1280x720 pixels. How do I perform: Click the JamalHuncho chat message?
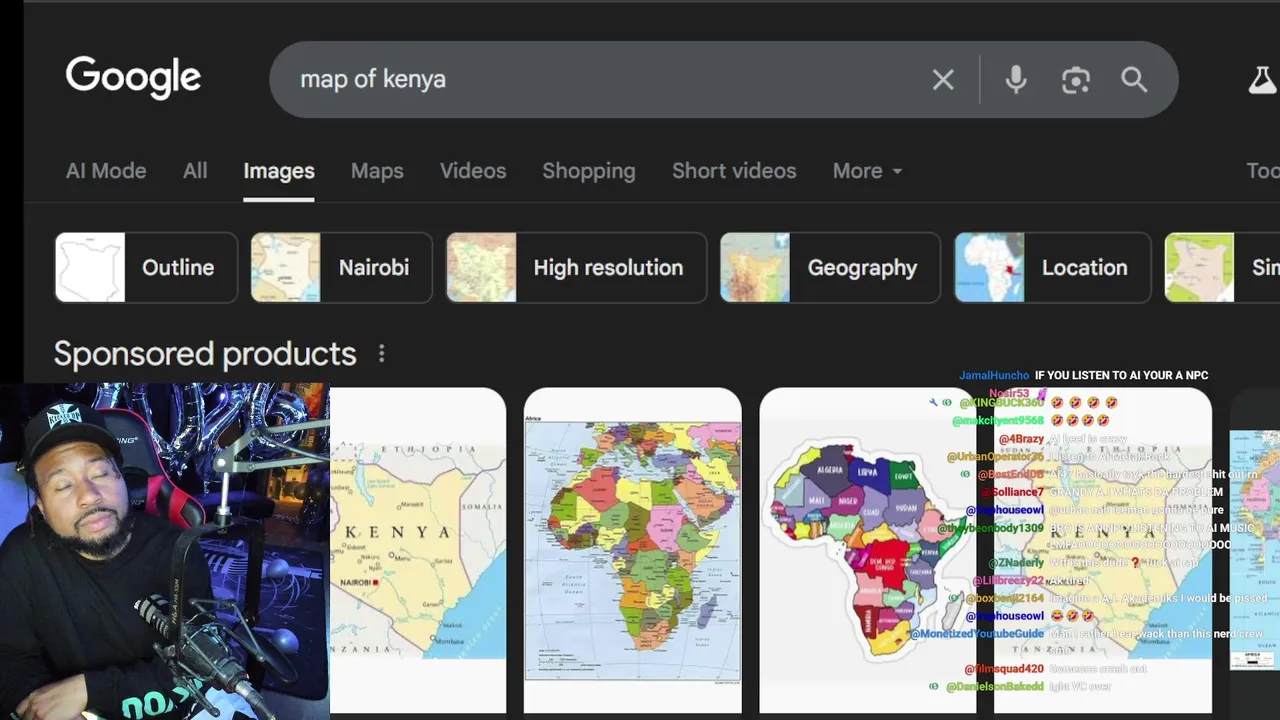[1084, 375]
